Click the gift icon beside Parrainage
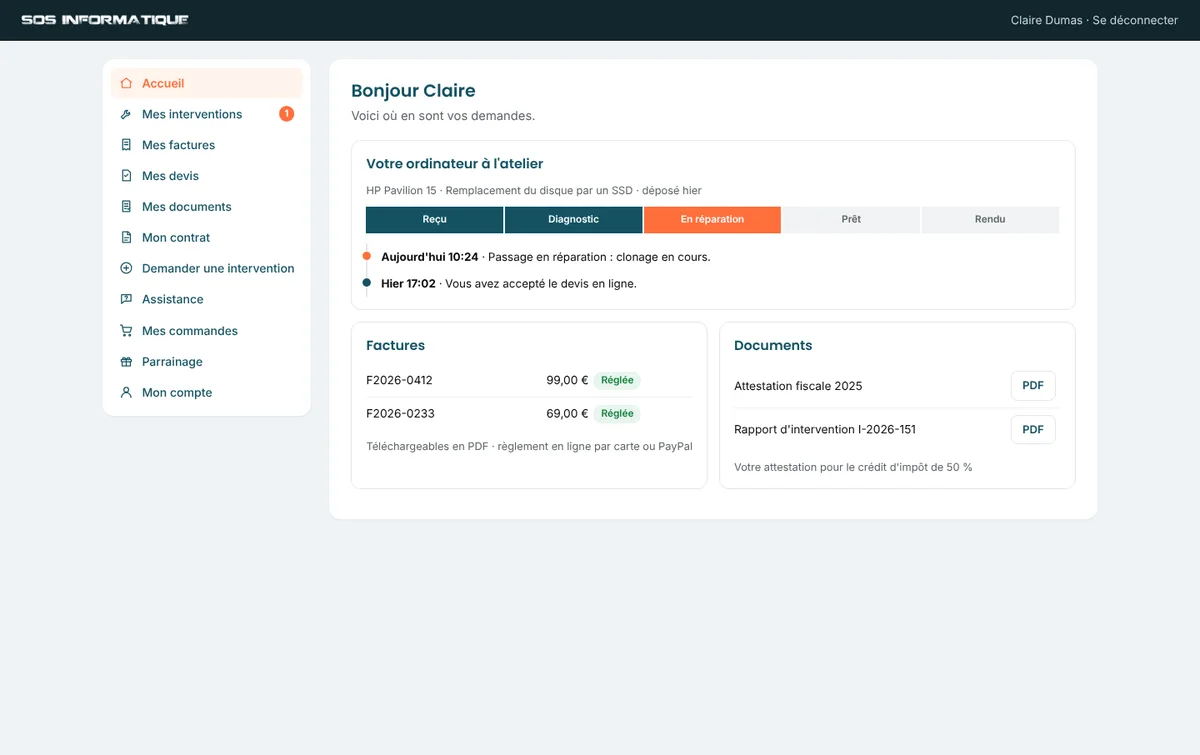This screenshot has width=1200, height=755. pos(126,362)
